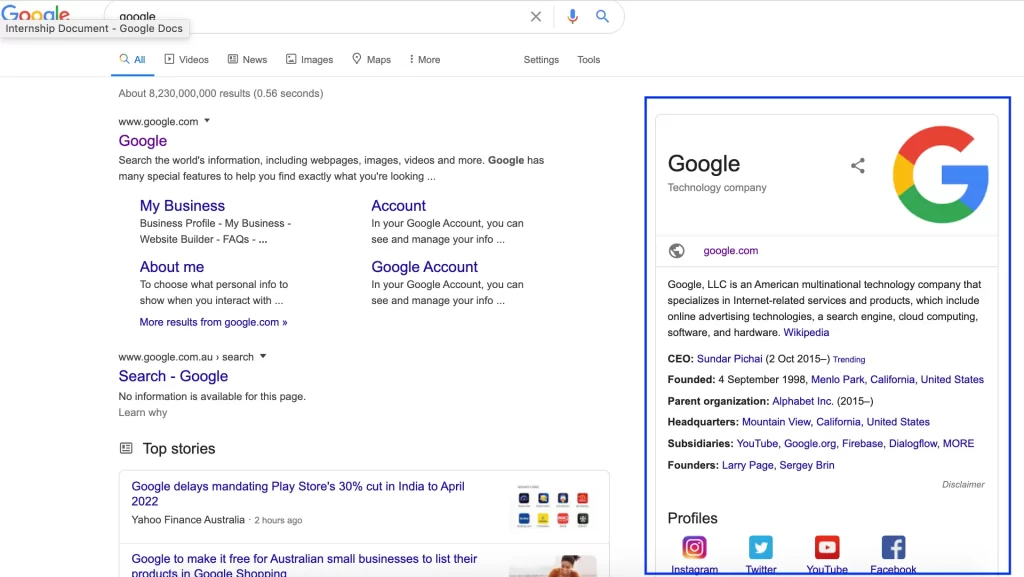Open the My Business sitelink
The height and width of the screenshot is (577, 1024).
182,206
